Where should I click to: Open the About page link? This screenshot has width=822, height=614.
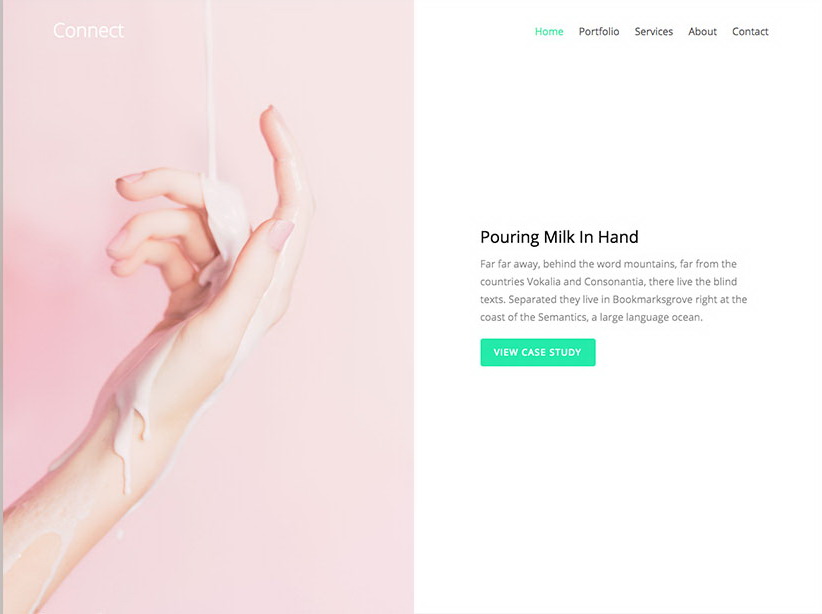[702, 31]
